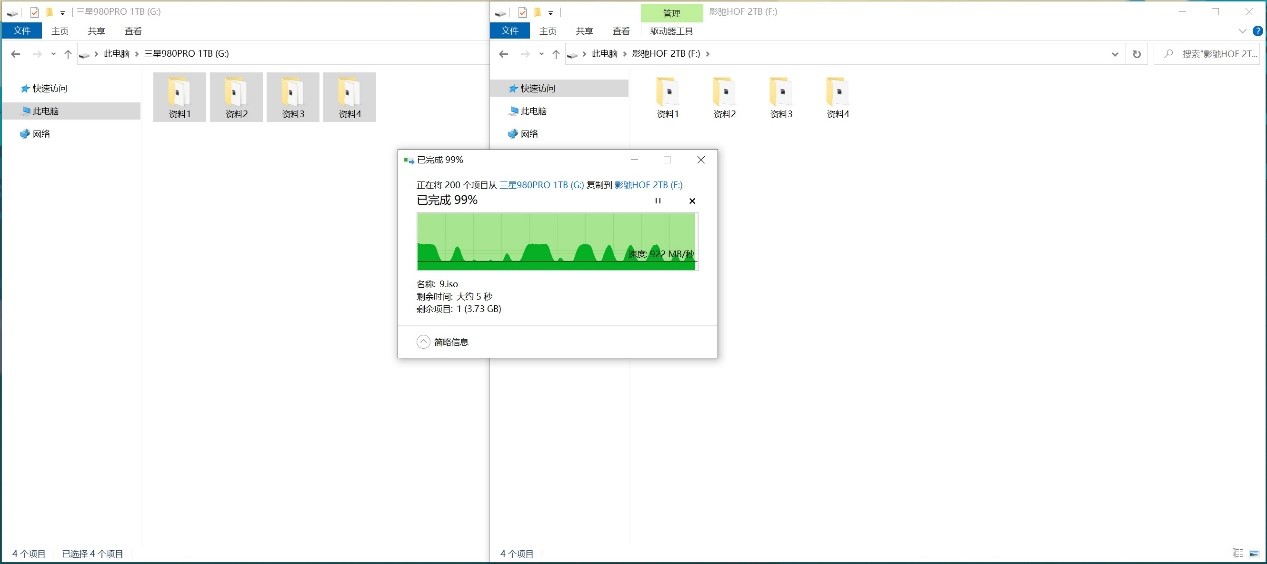Open 文件 menu in F: window
The width and height of the screenshot is (1267, 564).
click(x=510, y=31)
